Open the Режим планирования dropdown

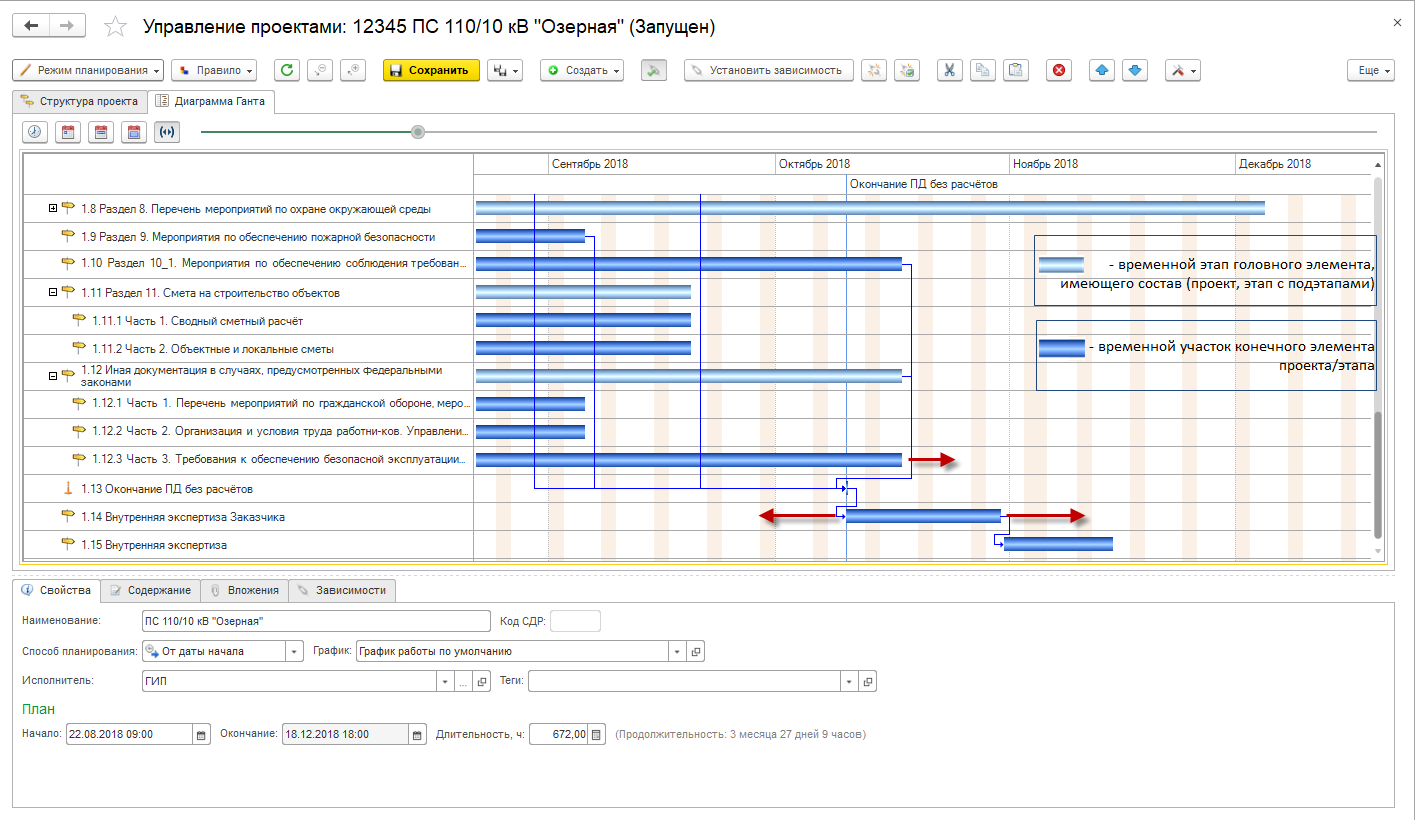(x=88, y=70)
